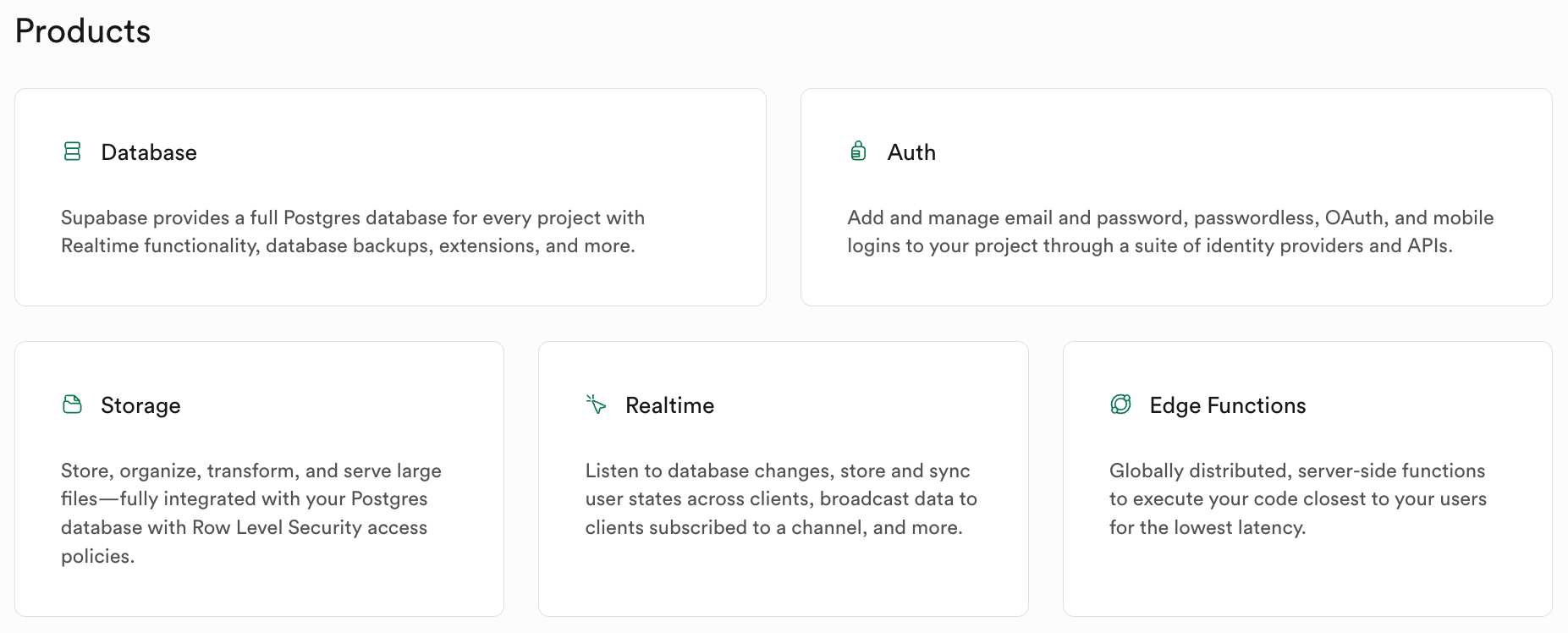Click the Products section heading

click(83, 31)
